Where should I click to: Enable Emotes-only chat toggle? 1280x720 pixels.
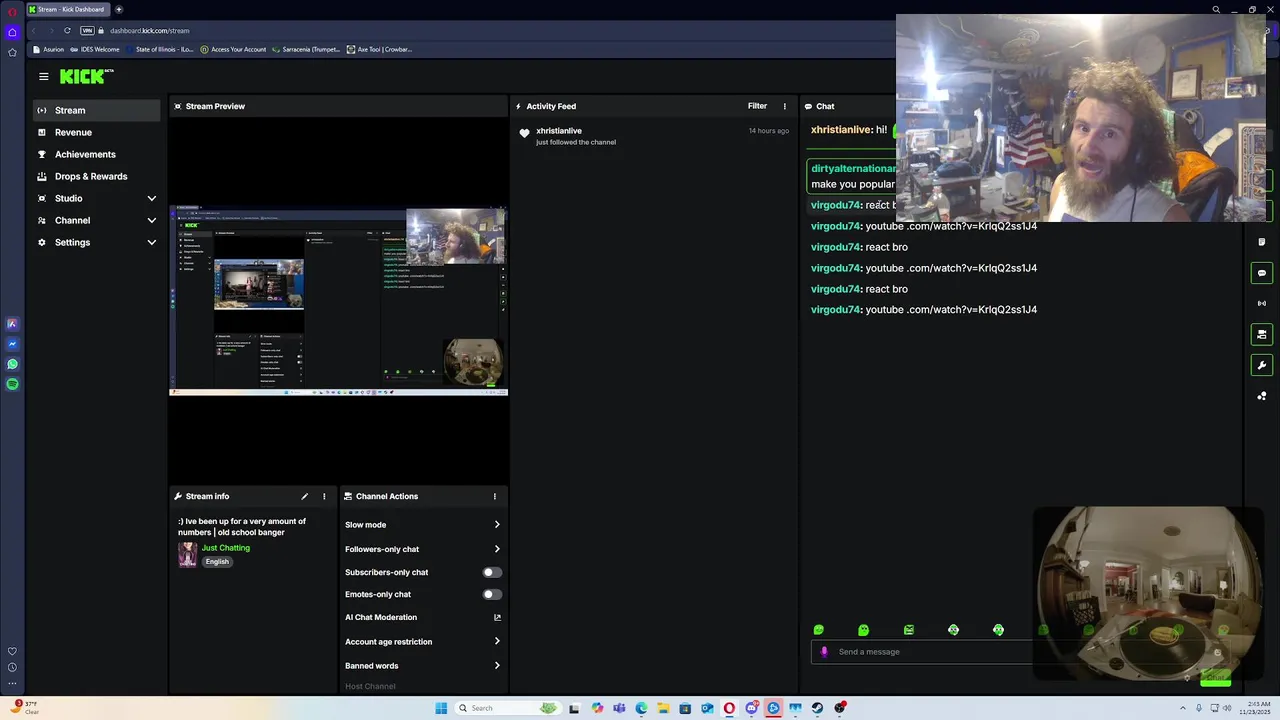[492, 594]
